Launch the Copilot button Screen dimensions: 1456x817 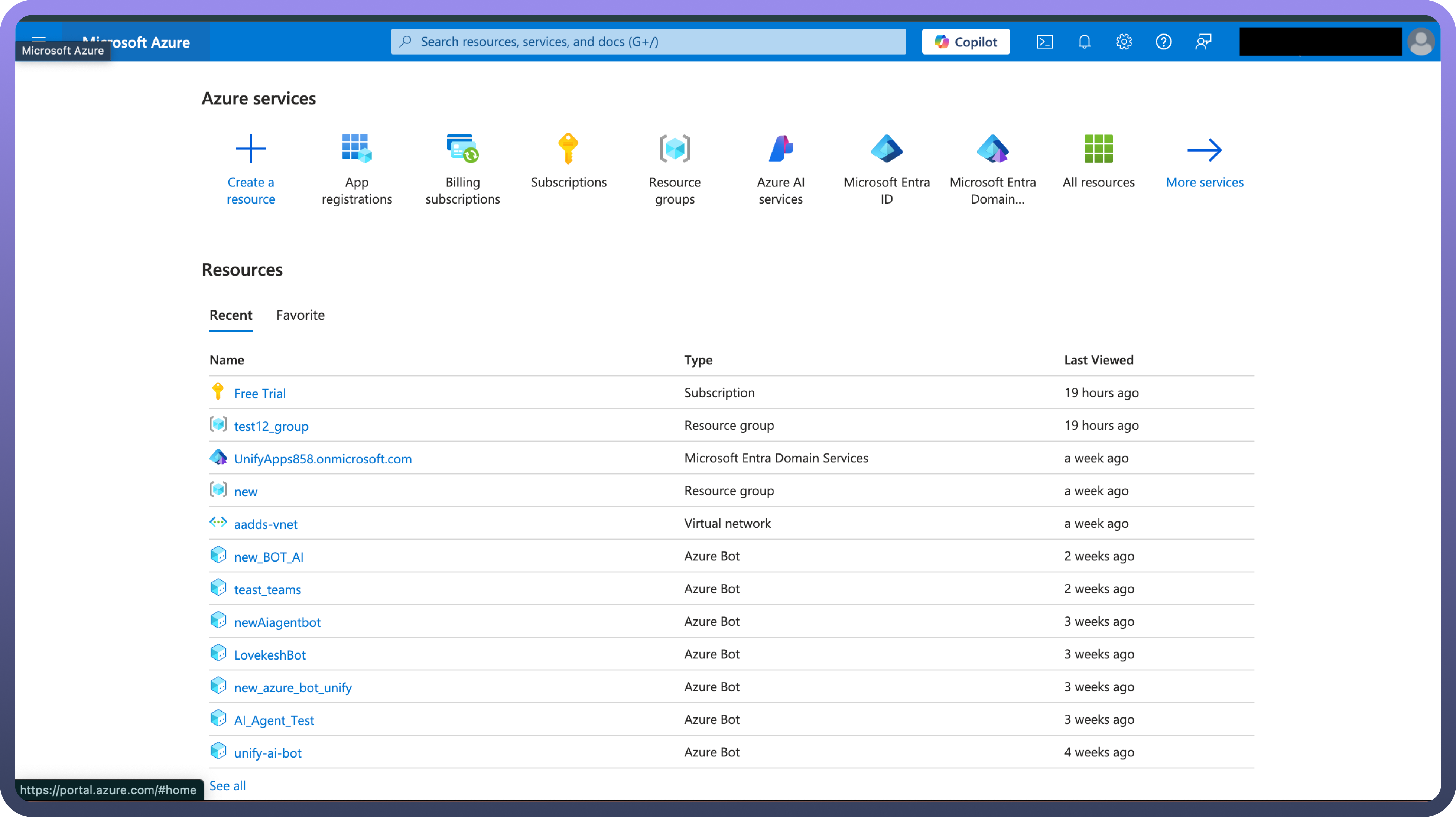click(x=965, y=42)
